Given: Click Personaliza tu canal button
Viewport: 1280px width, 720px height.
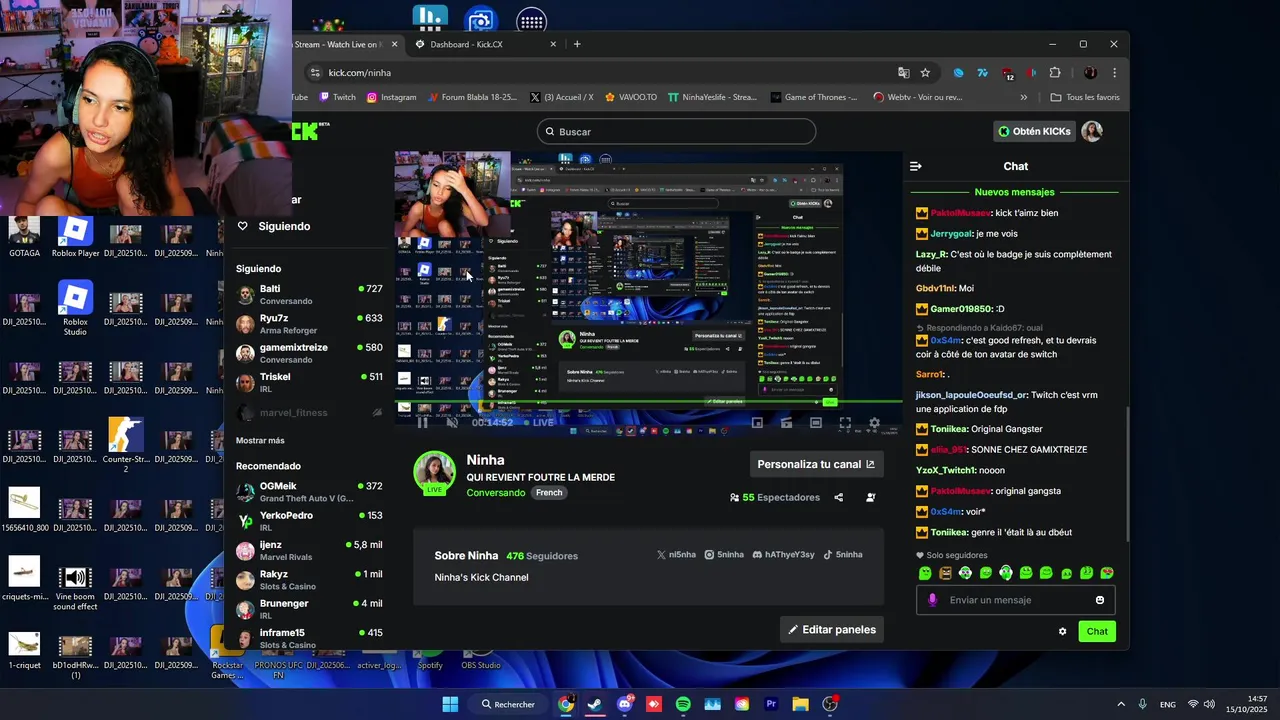Looking at the screenshot, I should coord(816,464).
